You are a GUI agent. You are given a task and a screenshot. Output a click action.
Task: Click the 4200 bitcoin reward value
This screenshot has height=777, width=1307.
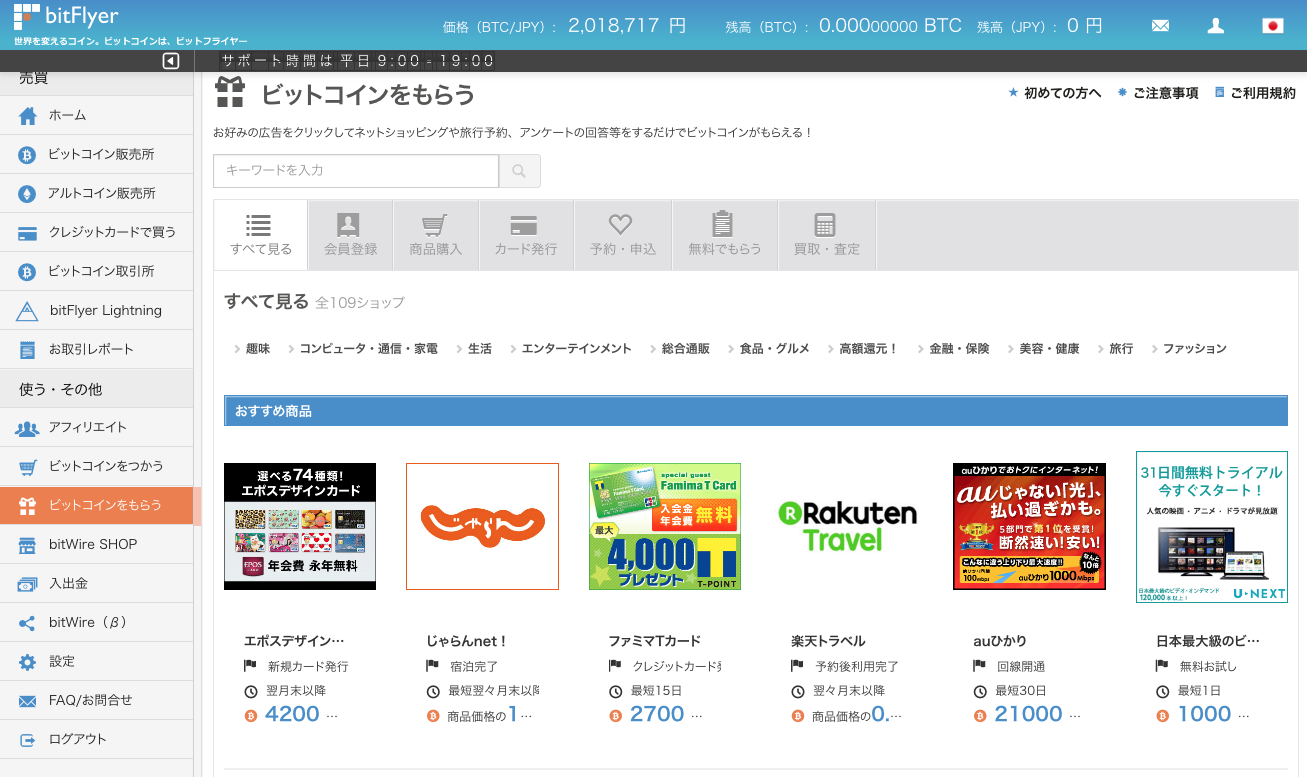pyautogui.click(x=292, y=714)
